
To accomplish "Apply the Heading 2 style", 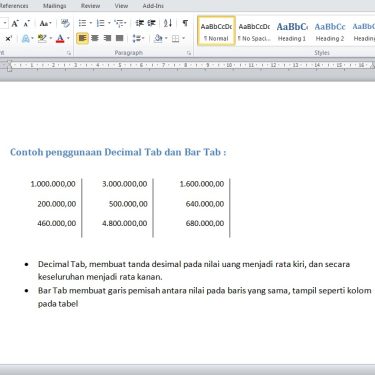I will [330, 31].
